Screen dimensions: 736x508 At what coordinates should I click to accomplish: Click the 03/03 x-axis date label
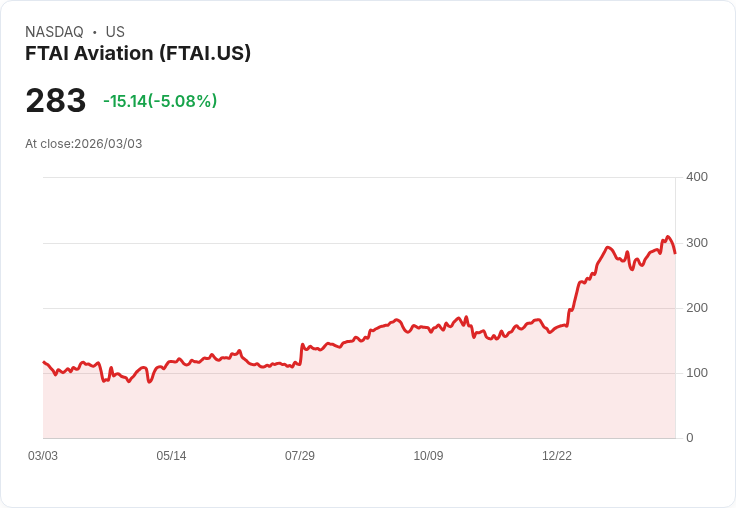[43, 456]
